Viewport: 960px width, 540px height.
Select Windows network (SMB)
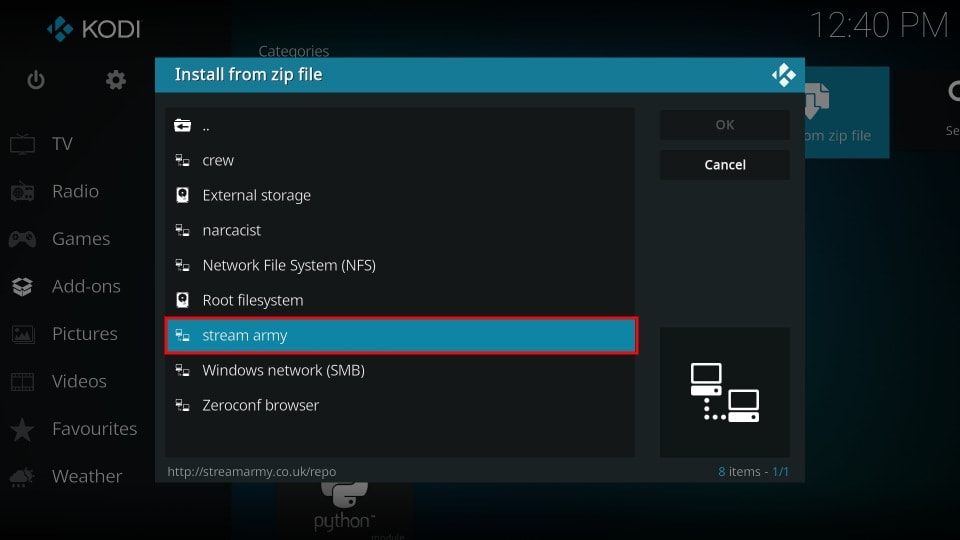pyautogui.click(x=400, y=370)
